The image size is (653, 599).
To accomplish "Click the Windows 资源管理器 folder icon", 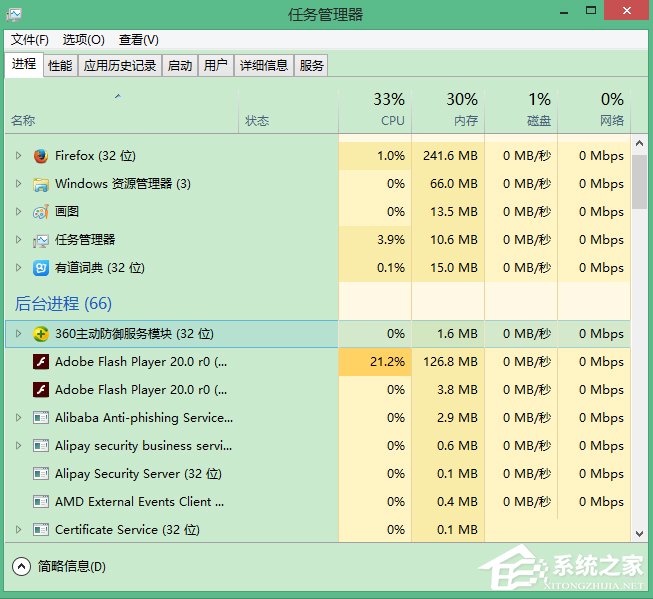I will point(41,184).
